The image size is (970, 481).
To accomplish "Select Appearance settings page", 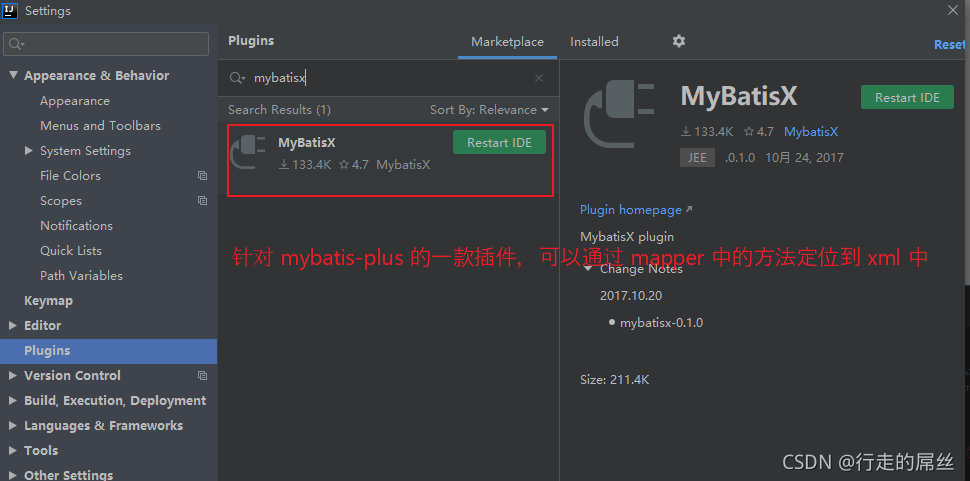I will tap(75, 101).
